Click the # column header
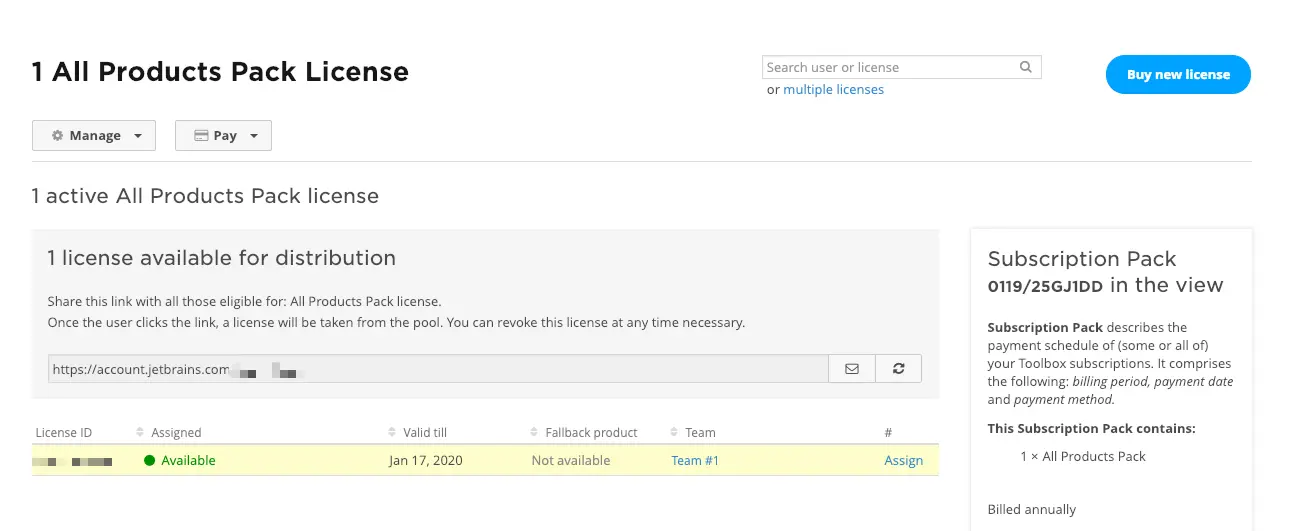 (888, 433)
